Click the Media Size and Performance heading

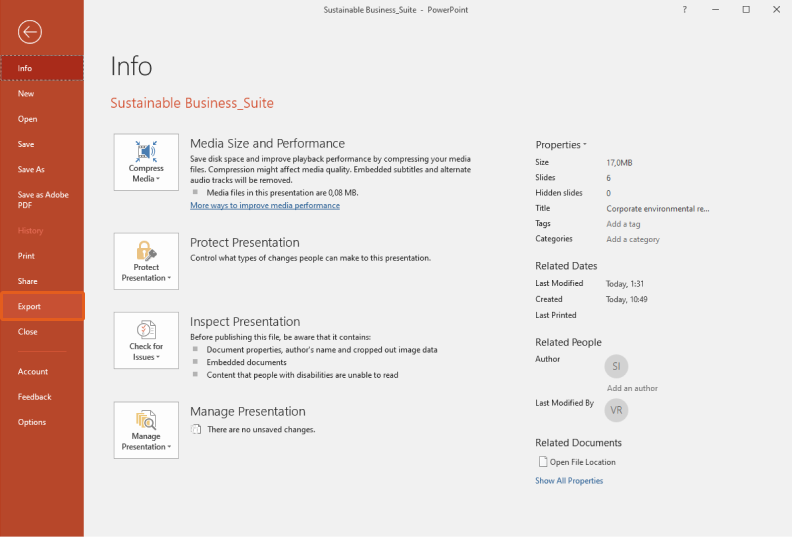(267, 143)
